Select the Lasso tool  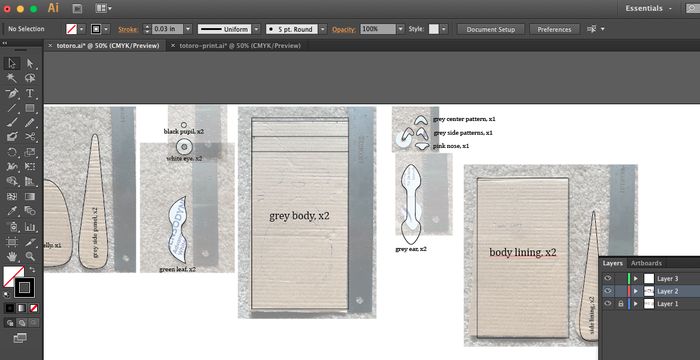pos(30,78)
